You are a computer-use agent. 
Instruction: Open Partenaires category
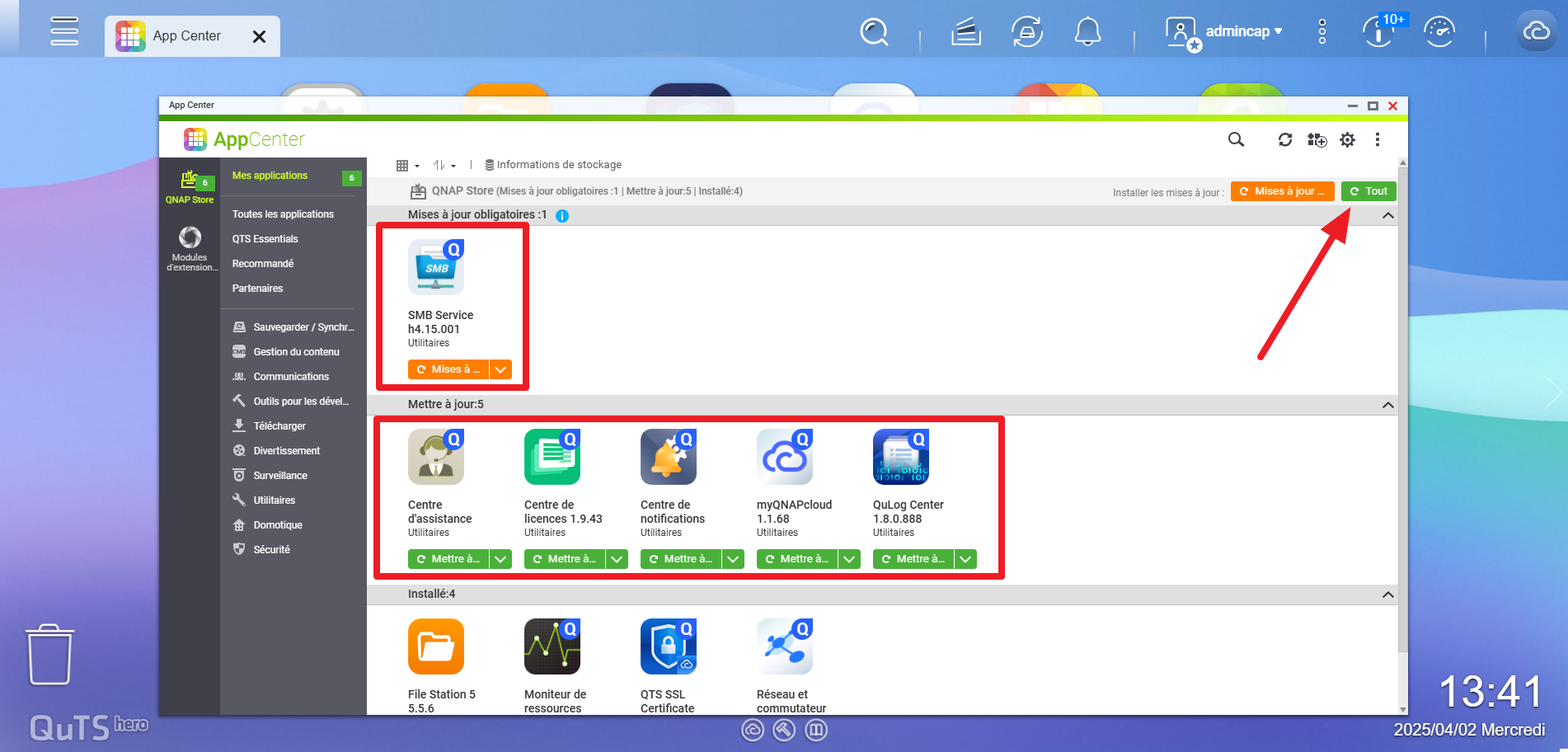click(257, 289)
